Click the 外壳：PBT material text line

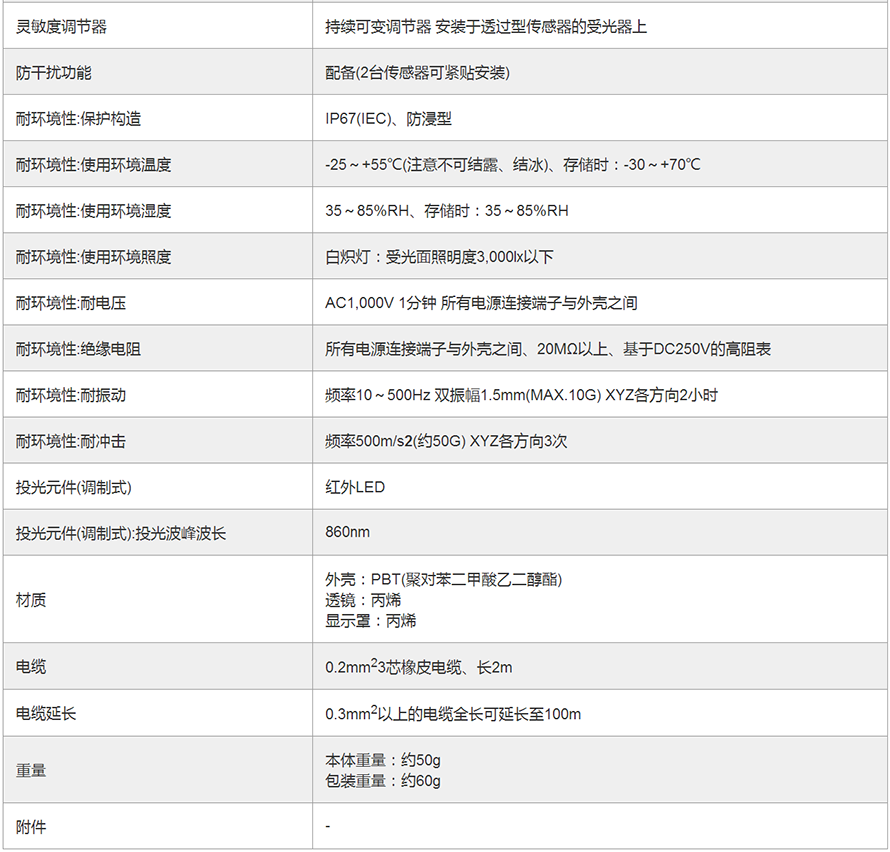pyautogui.click(x=443, y=580)
